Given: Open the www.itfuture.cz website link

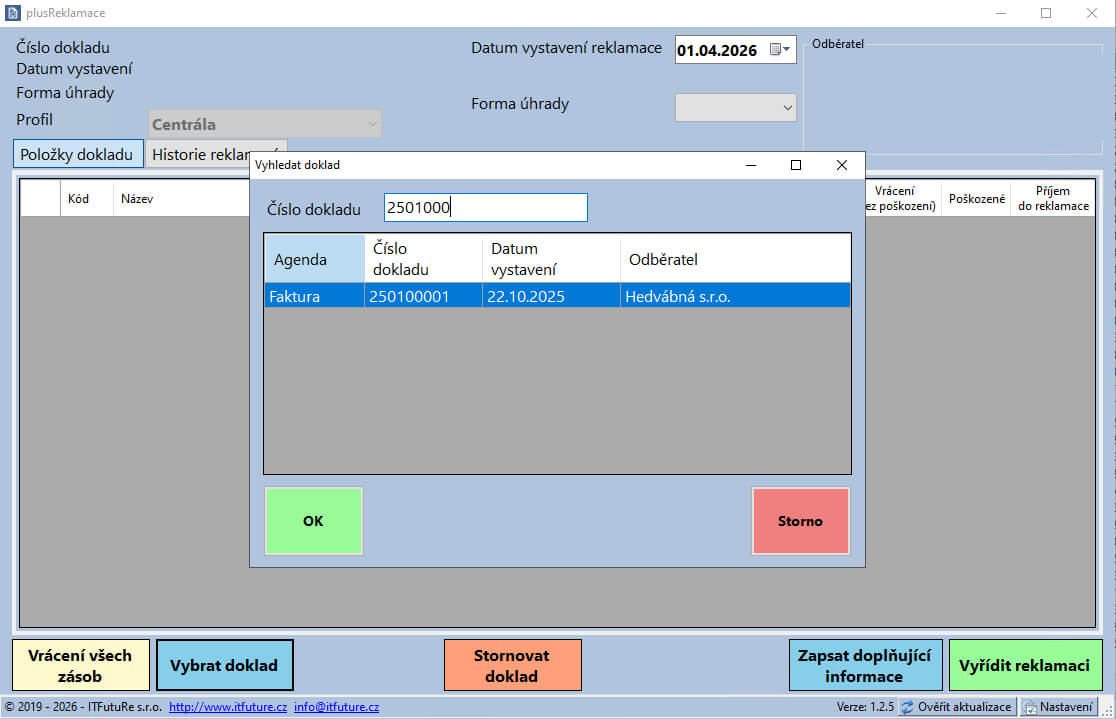Looking at the screenshot, I should 228,707.
